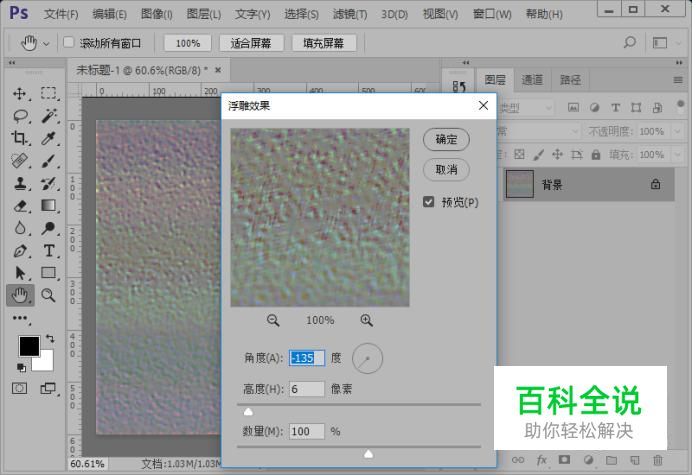The image size is (692, 475).
Task: Select the Magic Wand tool
Action: pos(49,116)
